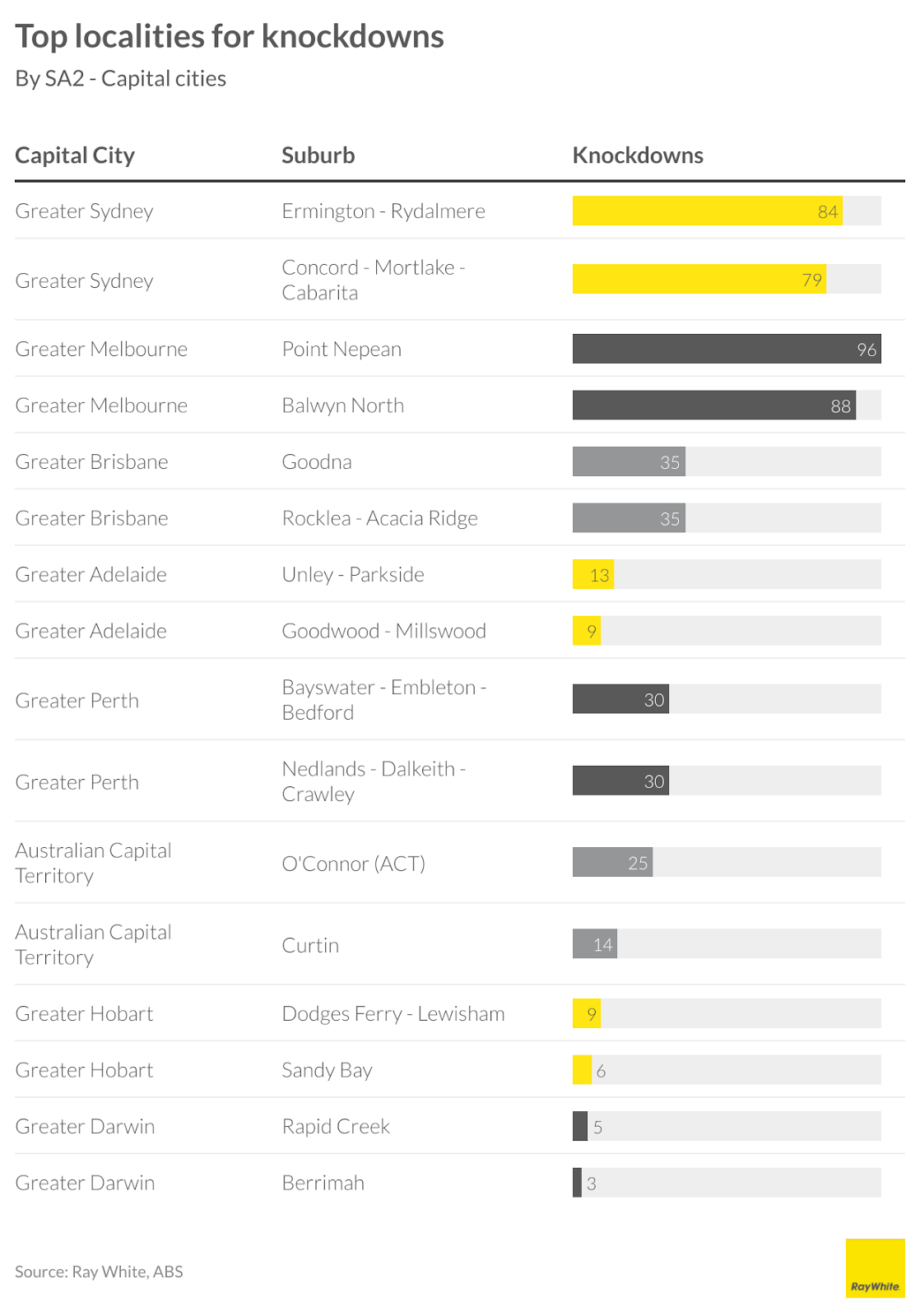
Task: Click the Sandy Bay suburb name
Action: pyautogui.click(x=327, y=1070)
